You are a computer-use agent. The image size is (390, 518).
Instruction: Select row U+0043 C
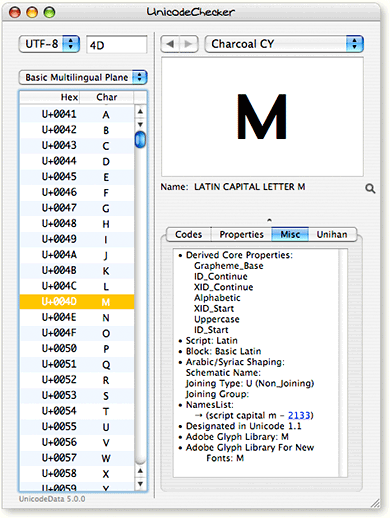pos(77,145)
